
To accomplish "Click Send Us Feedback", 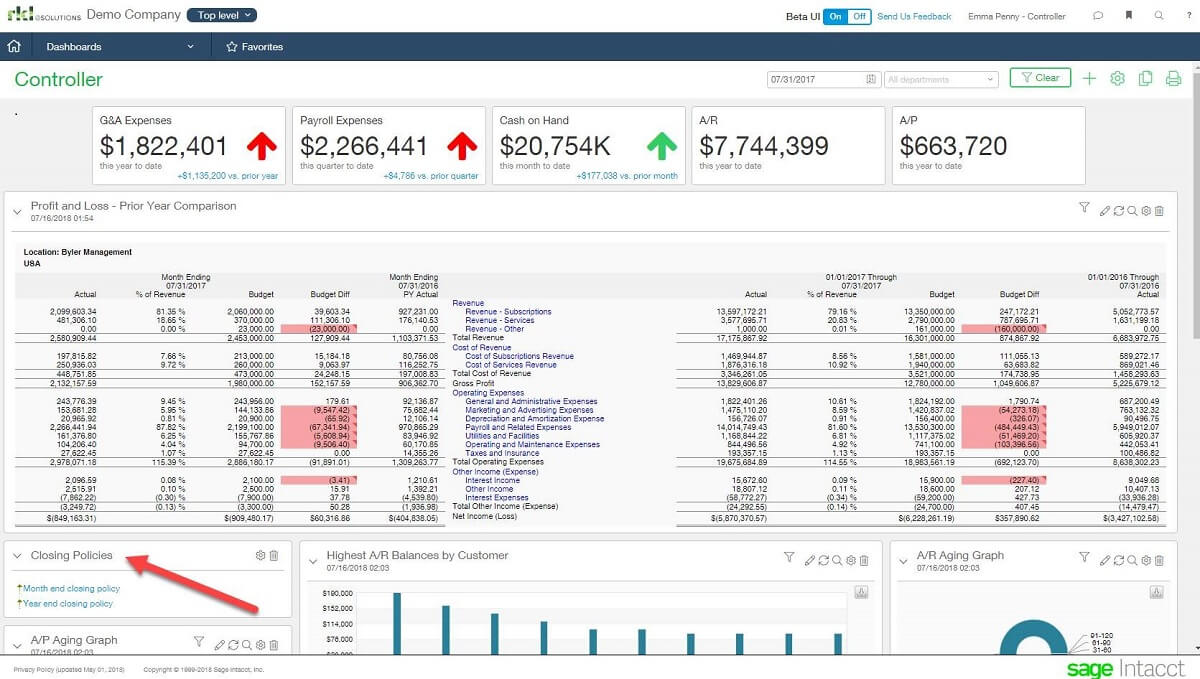I will (914, 17).
